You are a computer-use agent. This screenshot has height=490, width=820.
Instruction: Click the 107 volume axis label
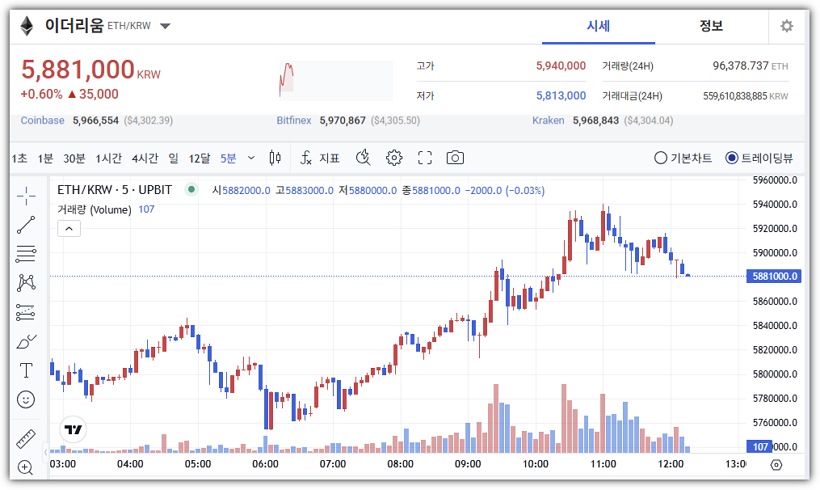(x=759, y=447)
